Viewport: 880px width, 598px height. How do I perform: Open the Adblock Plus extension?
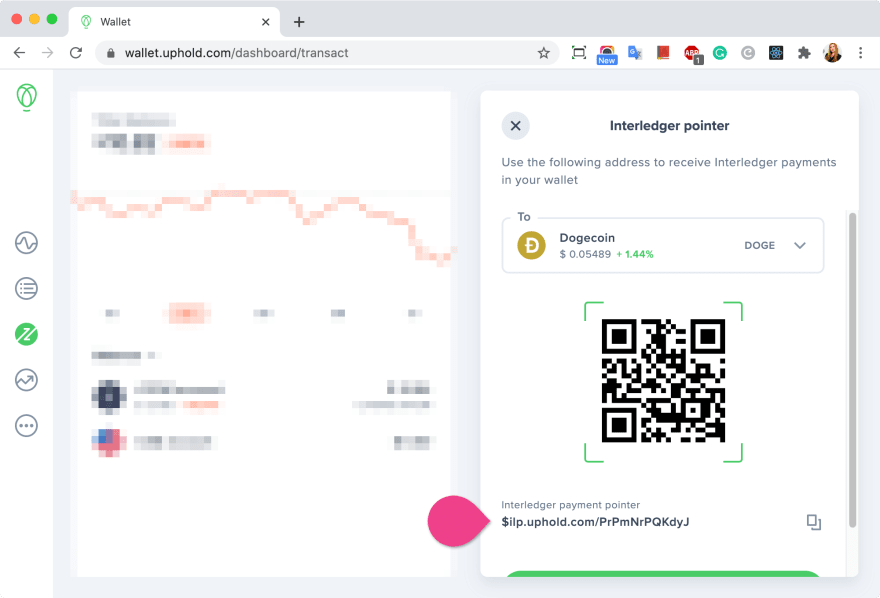(693, 54)
